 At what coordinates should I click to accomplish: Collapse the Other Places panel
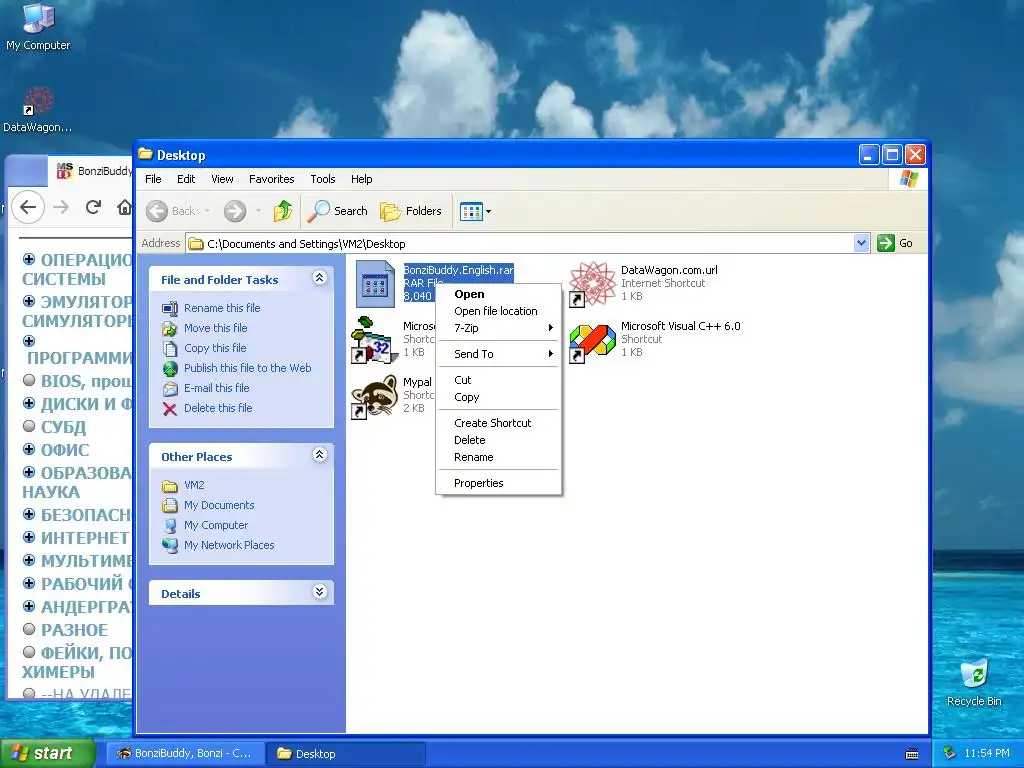click(x=319, y=455)
